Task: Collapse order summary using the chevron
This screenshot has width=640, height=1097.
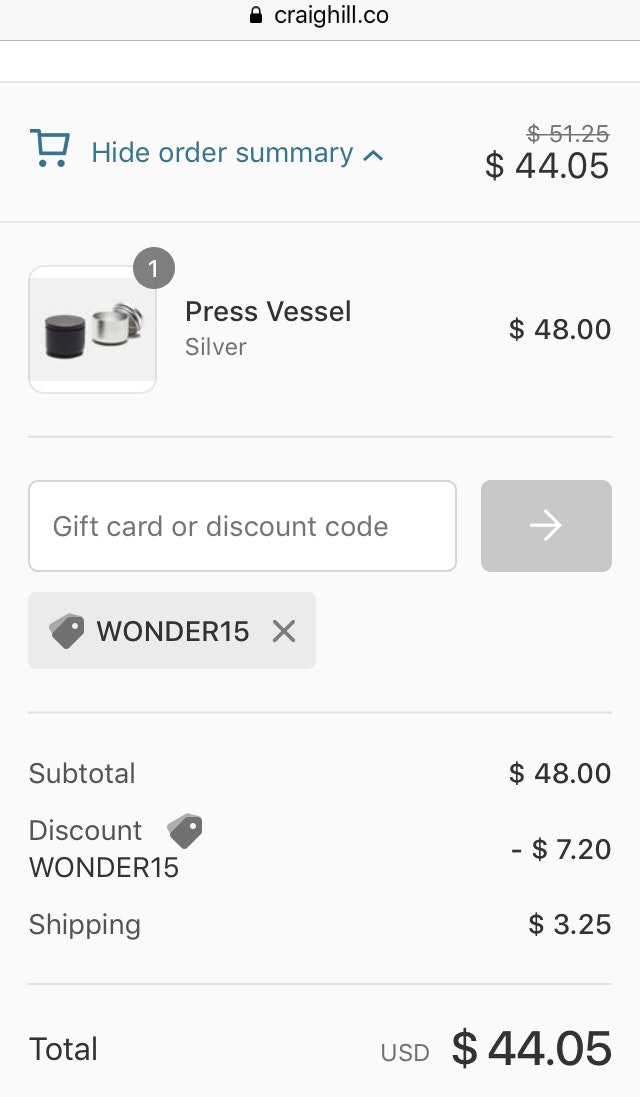Action: coord(374,155)
